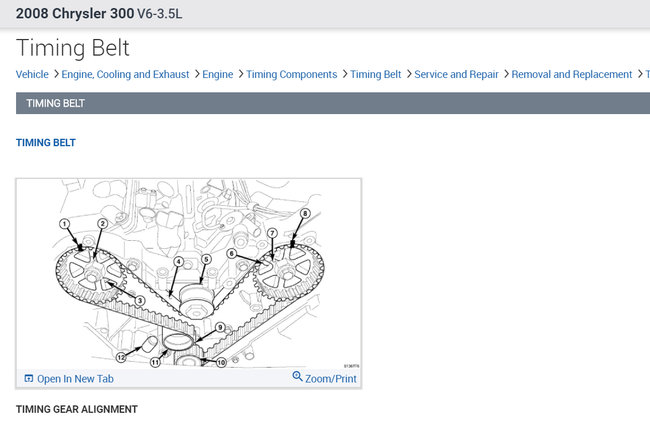The height and width of the screenshot is (422, 650).
Task: Click chevron before Removal and Replacement
Action: pyautogui.click(x=506, y=75)
